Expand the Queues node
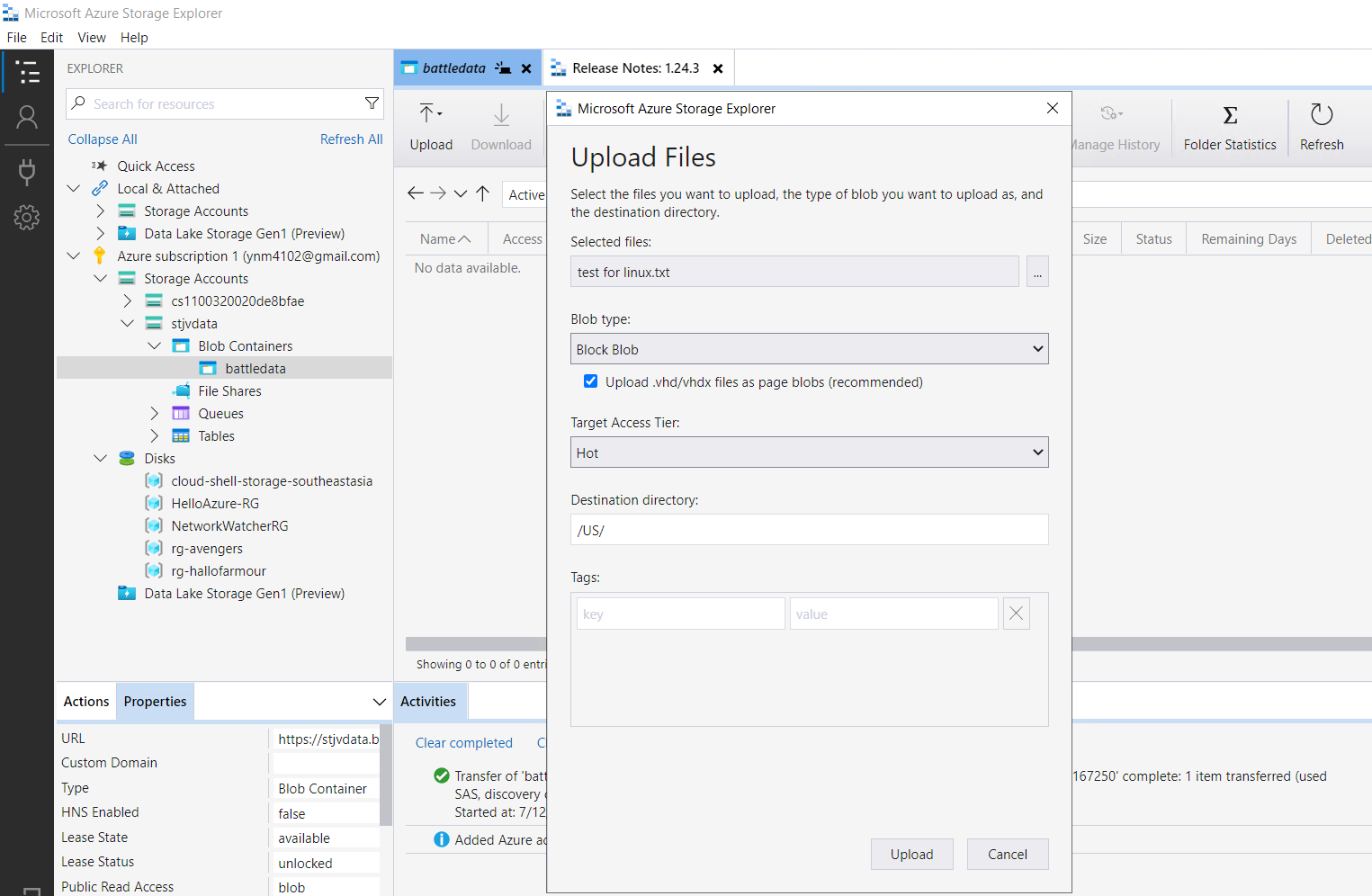The width and height of the screenshot is (1372, 896). [155, 413]
